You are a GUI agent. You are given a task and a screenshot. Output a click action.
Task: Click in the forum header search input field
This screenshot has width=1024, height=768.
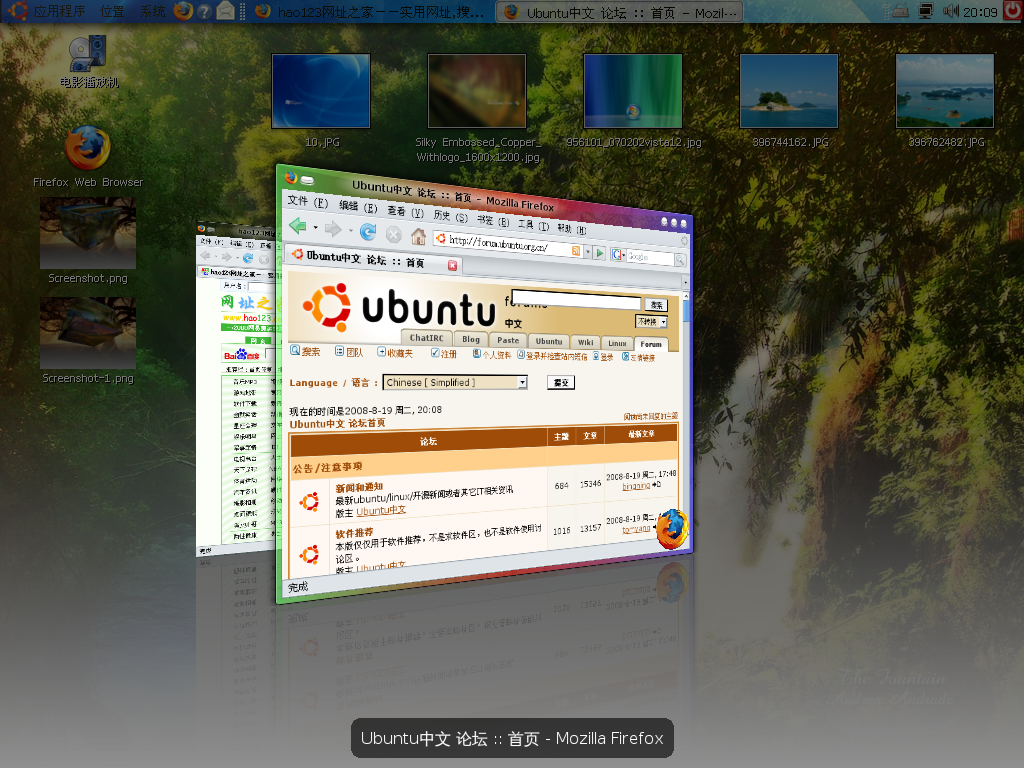coord(577,300)
